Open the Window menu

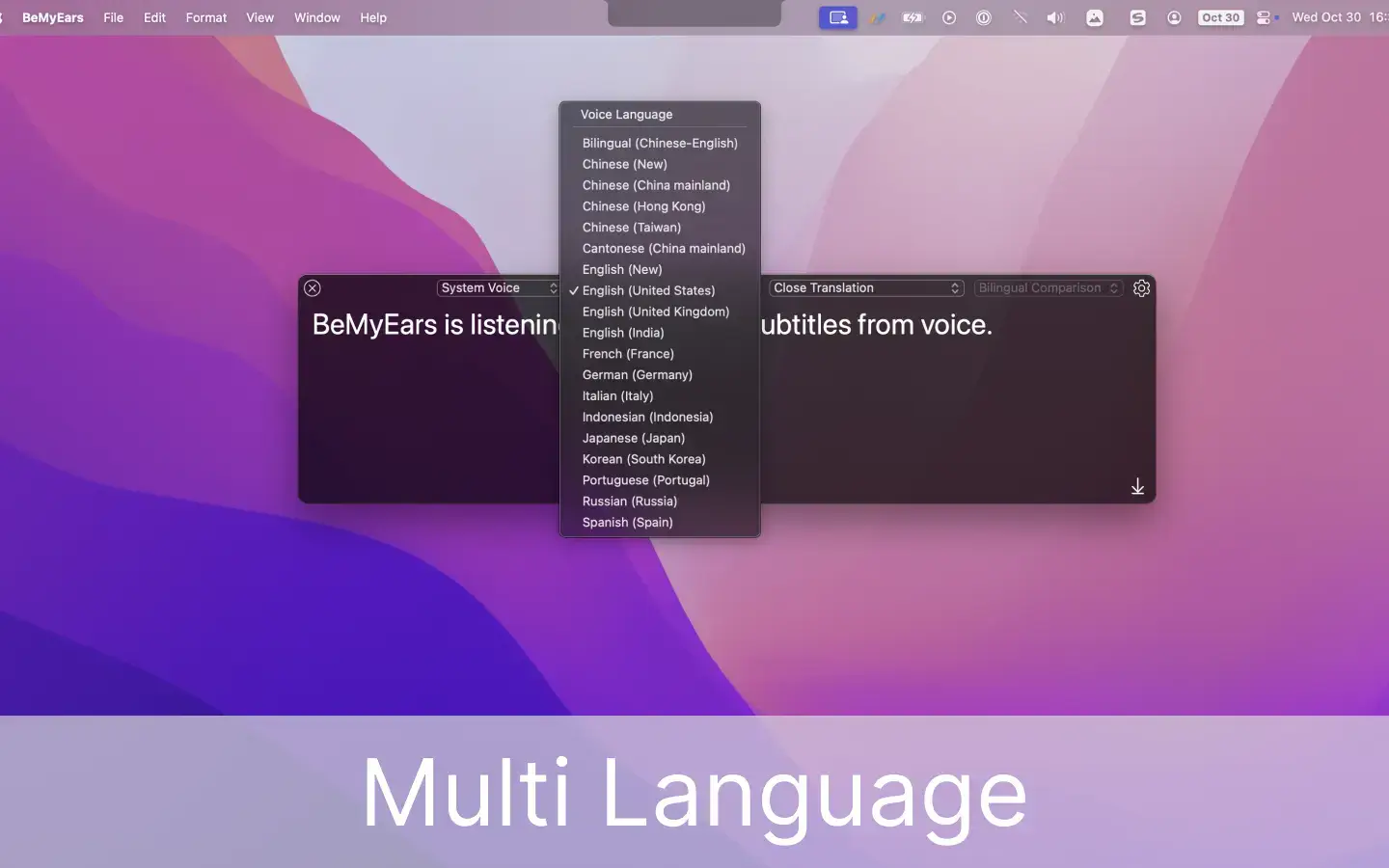[x=316, y=17]
